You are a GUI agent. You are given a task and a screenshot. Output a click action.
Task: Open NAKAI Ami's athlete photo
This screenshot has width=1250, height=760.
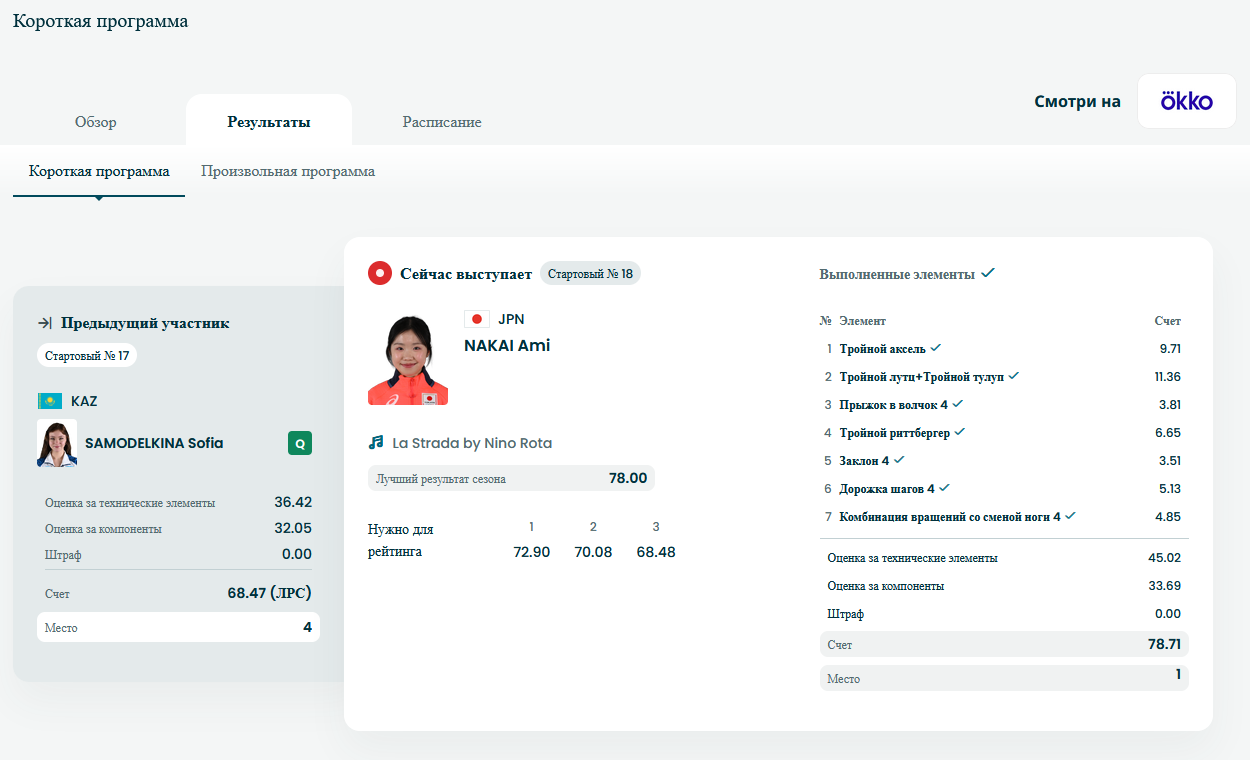408,360
